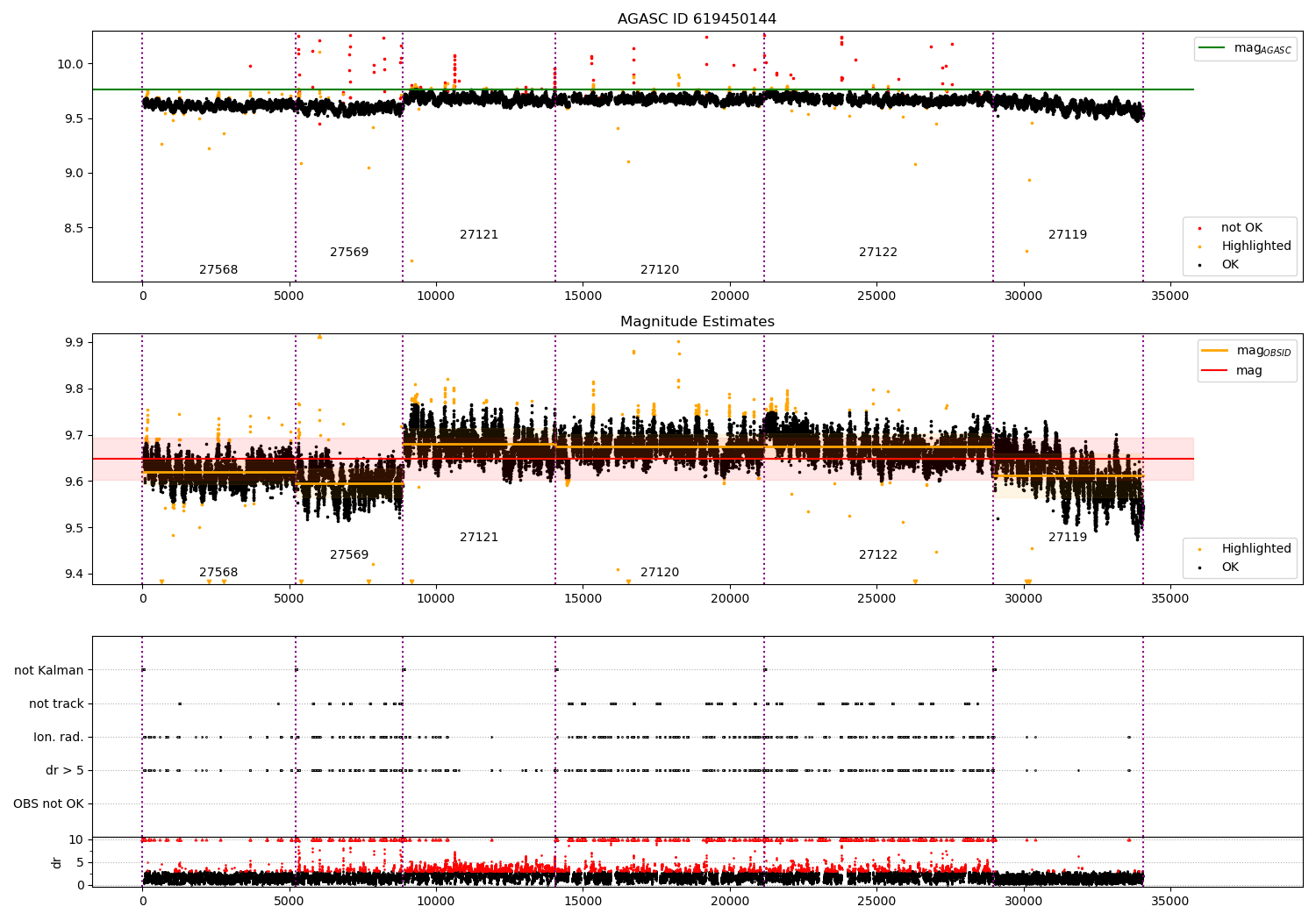
Task: Click the 10.0 y-axis tick of AGASC plot
Action: (x=72, y=64)
